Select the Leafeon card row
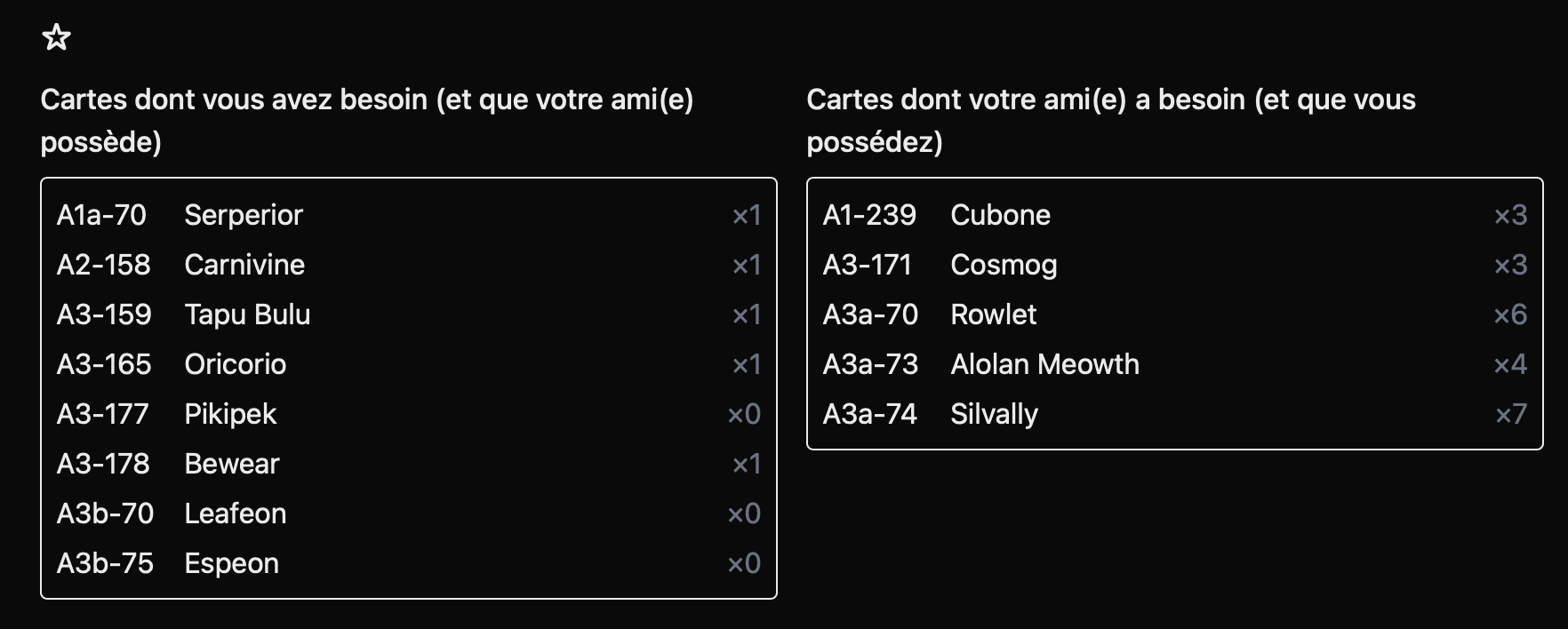Screen dimensions: 1568x629 coord(235,514)
